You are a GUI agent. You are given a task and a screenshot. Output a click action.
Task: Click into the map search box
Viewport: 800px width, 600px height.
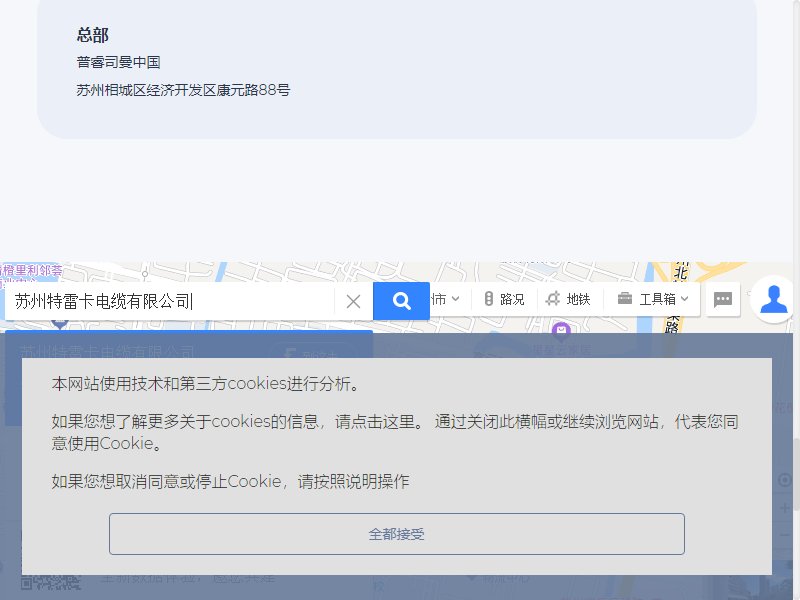pyautogui.click(x=171, y=302)
